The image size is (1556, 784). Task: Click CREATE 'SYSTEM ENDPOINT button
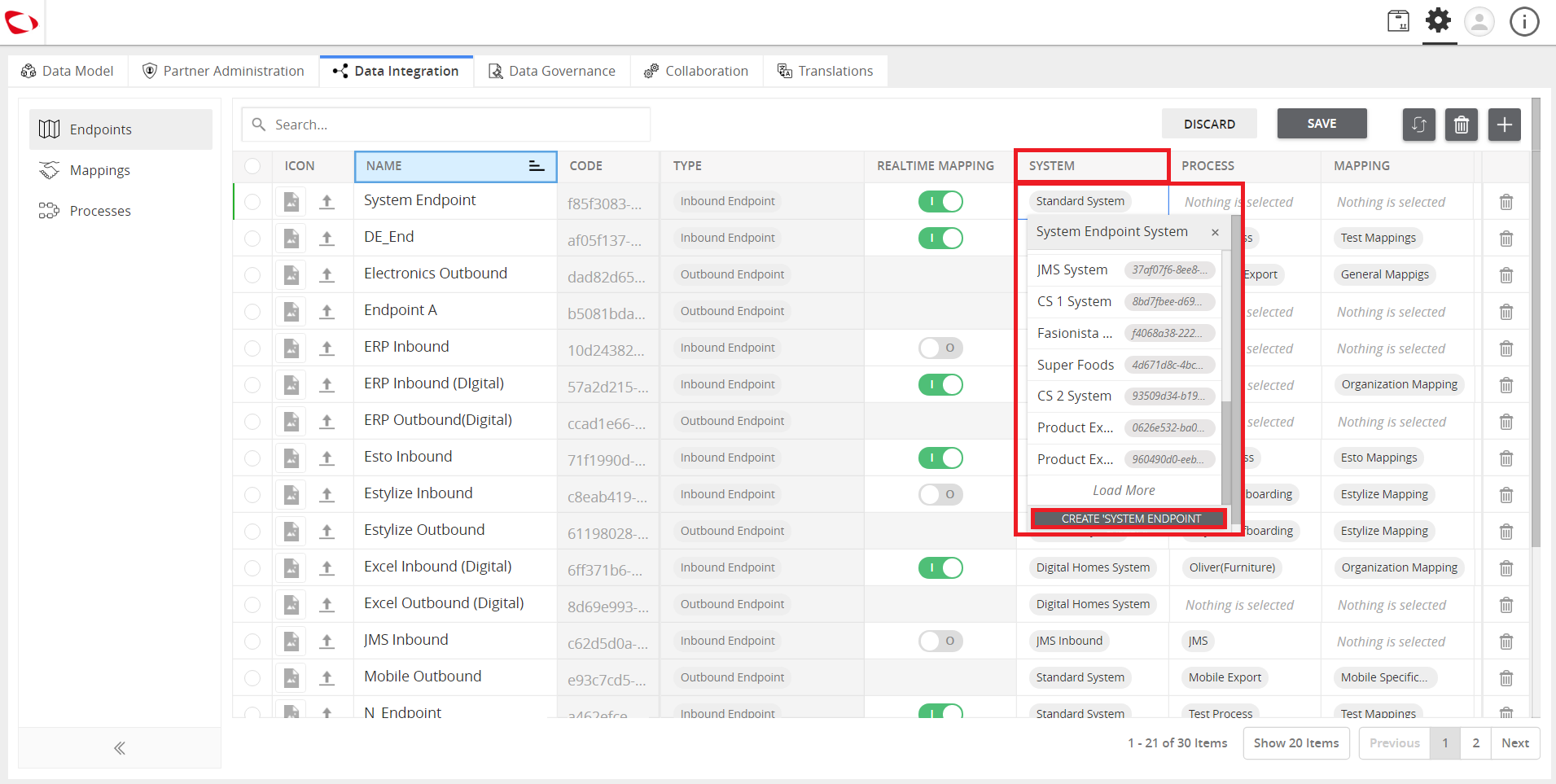pyautogui.click(x=1129, y=519)
